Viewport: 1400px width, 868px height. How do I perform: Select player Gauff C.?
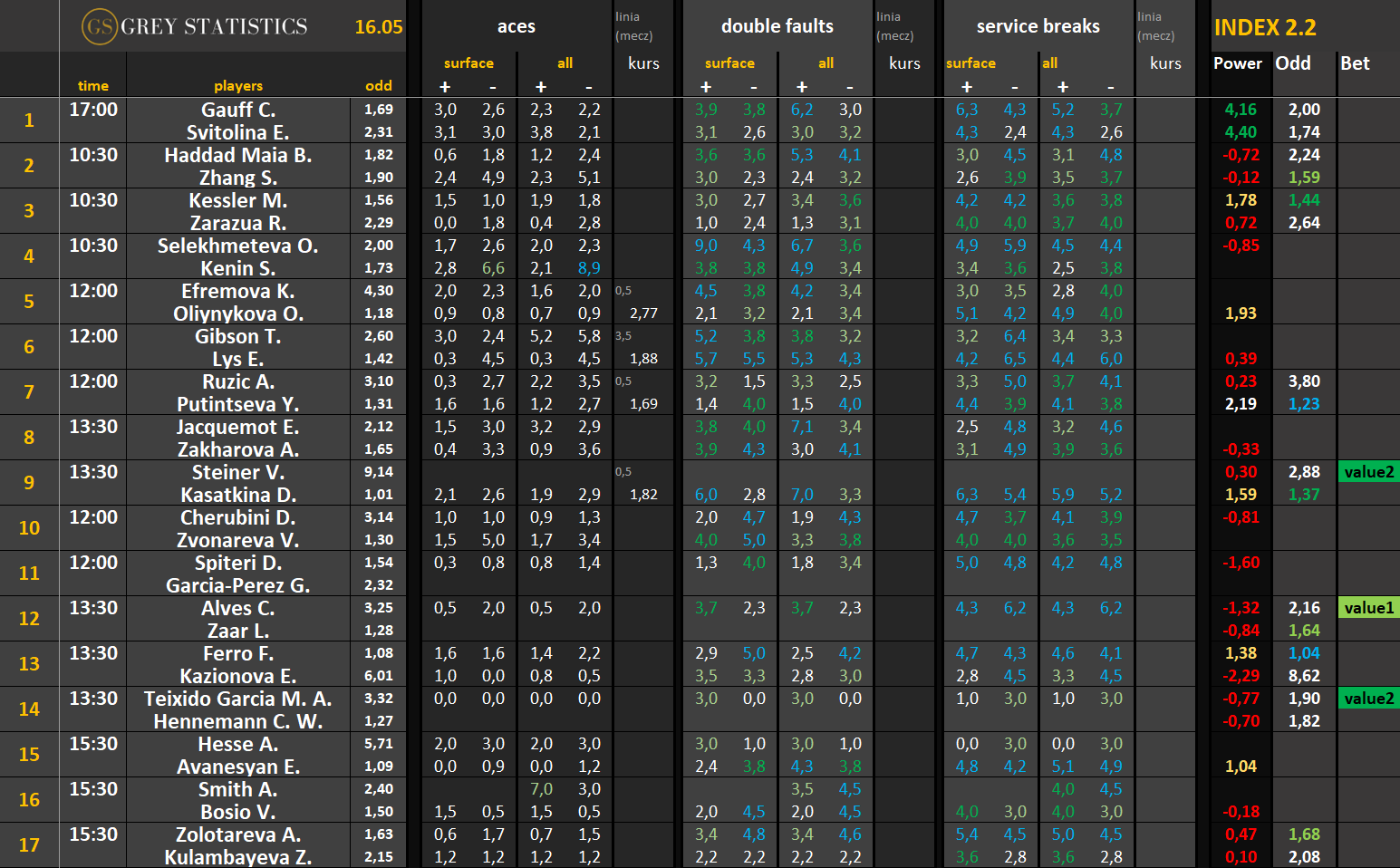238,110
